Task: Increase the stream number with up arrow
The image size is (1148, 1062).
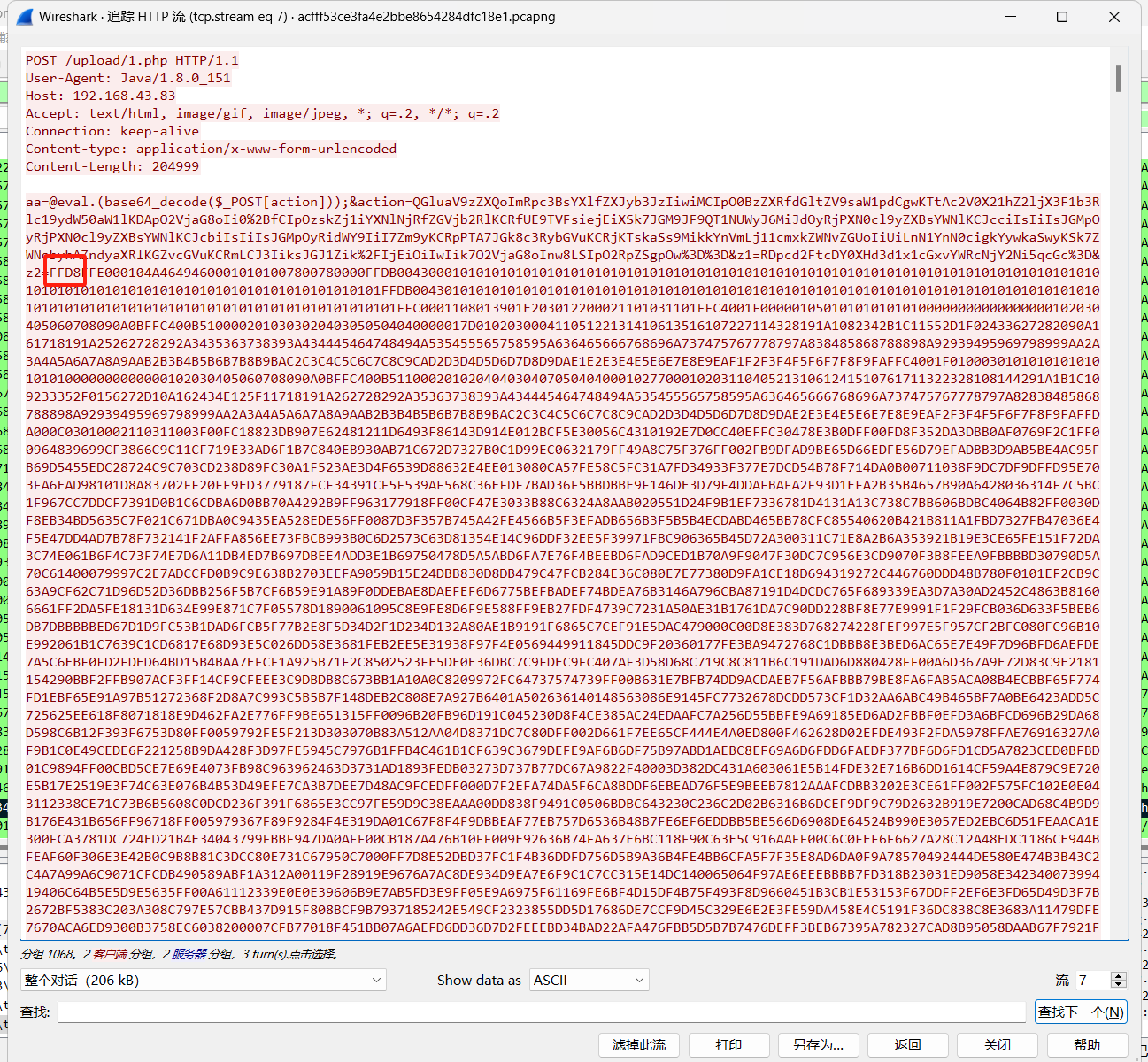Action: coord(1119,975)
